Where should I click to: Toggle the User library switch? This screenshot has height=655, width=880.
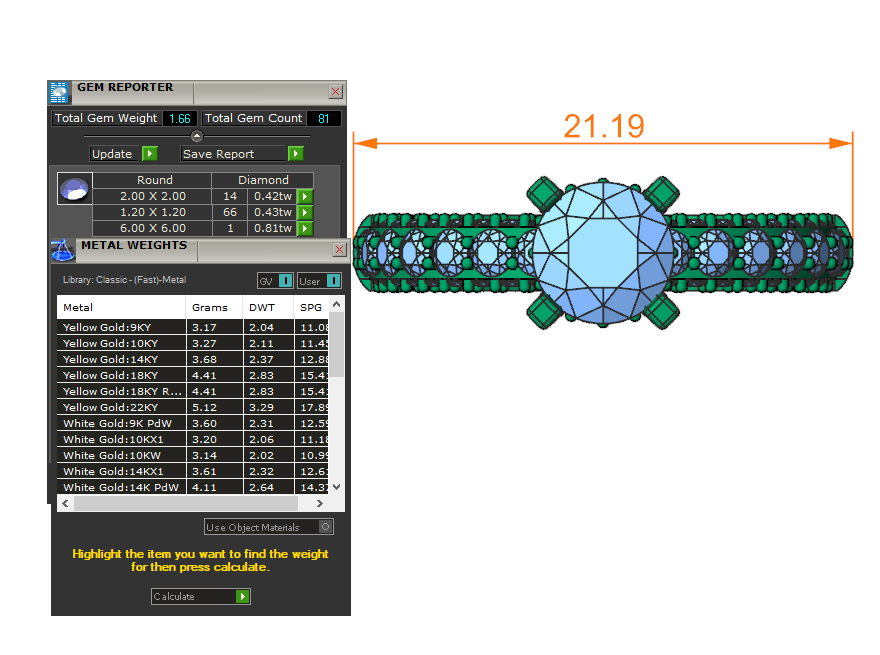[x=333, y=281]
